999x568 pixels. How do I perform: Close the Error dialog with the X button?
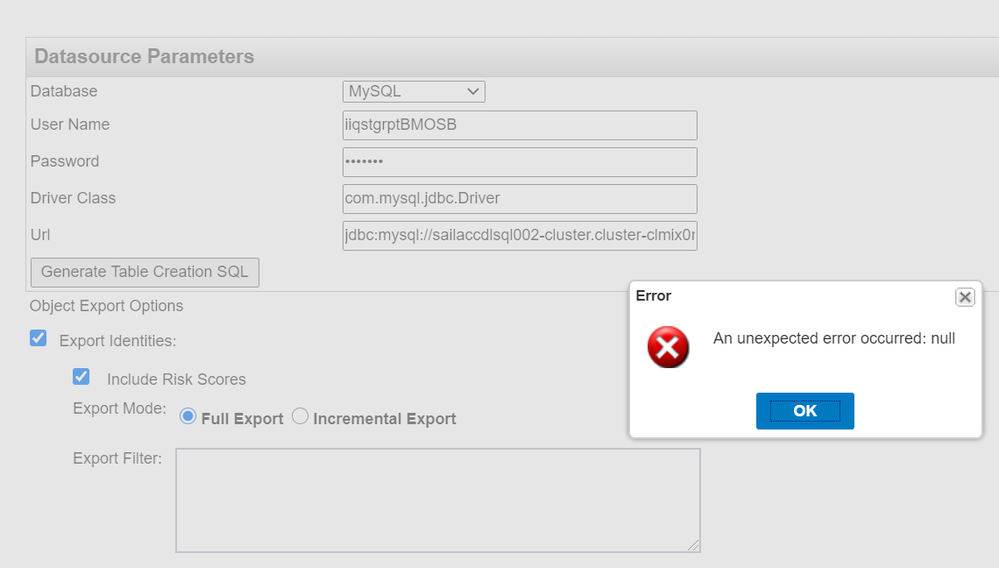(x=964, y=297)
